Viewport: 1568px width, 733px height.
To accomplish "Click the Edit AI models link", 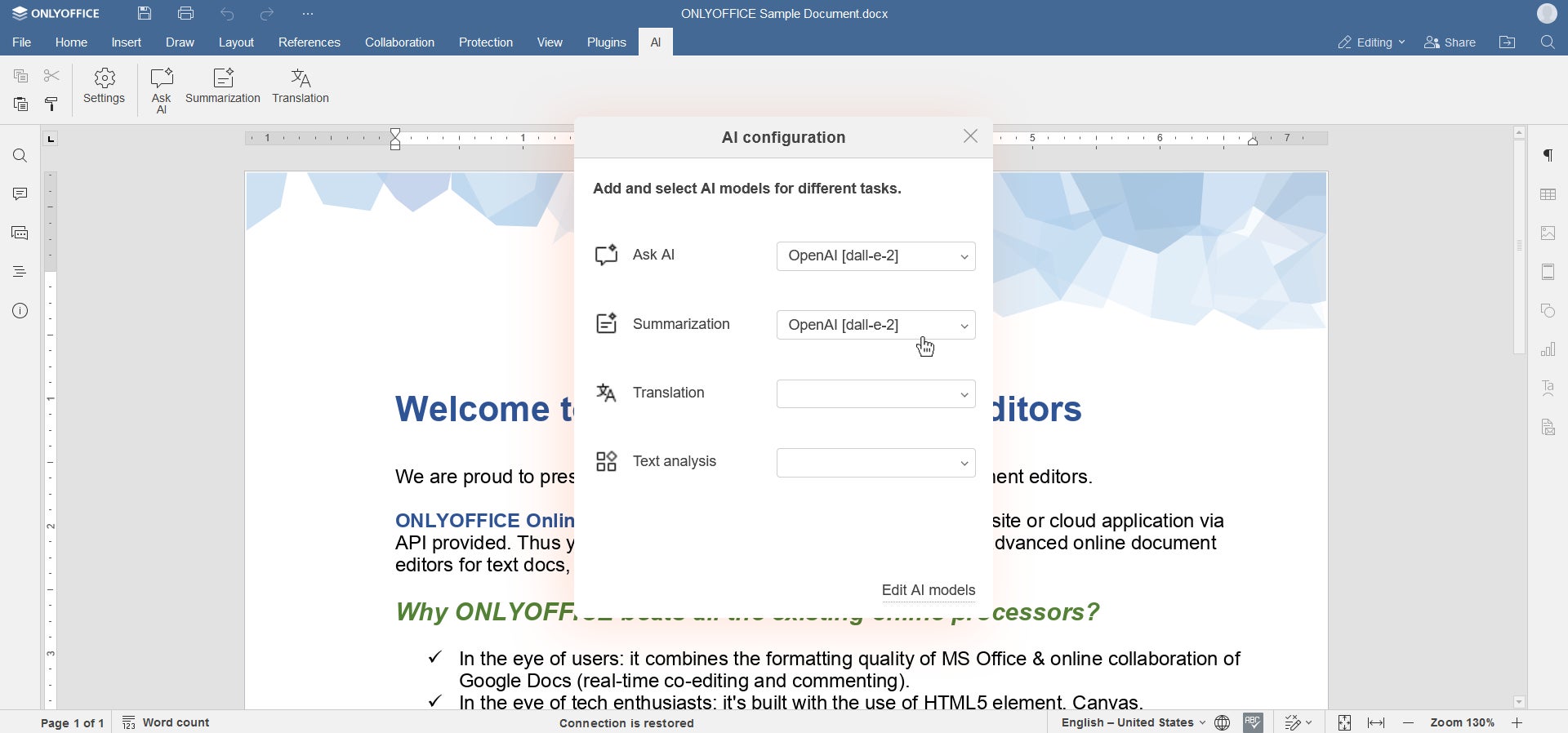I will [929, 591].
